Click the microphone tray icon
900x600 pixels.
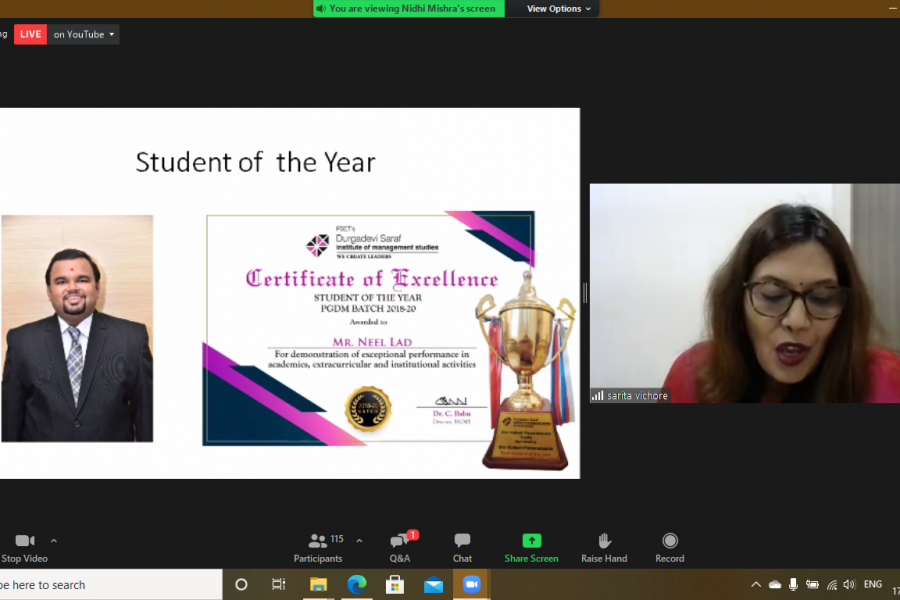click(793, 584)
